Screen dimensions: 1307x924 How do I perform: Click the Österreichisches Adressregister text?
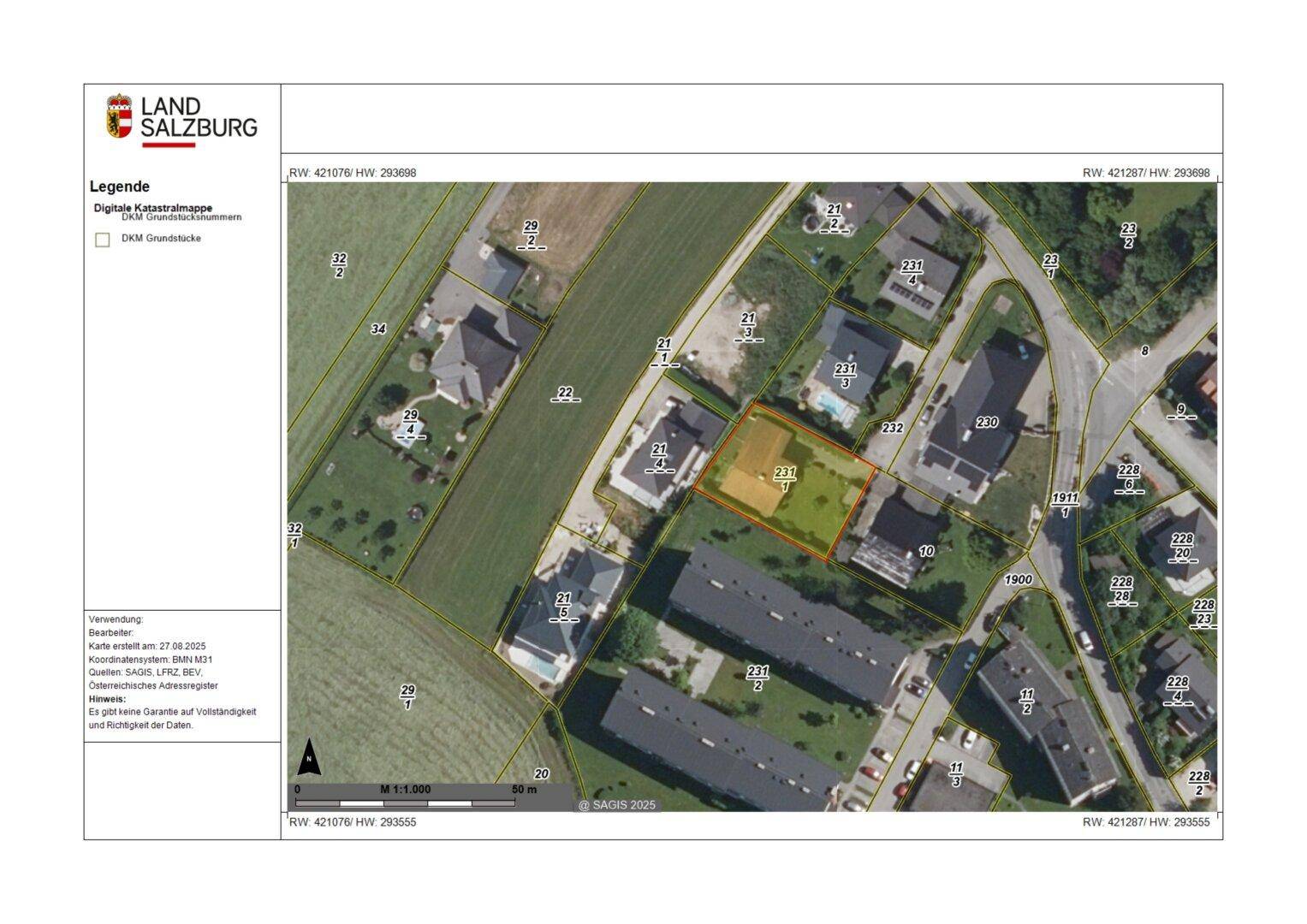(153, 686)
